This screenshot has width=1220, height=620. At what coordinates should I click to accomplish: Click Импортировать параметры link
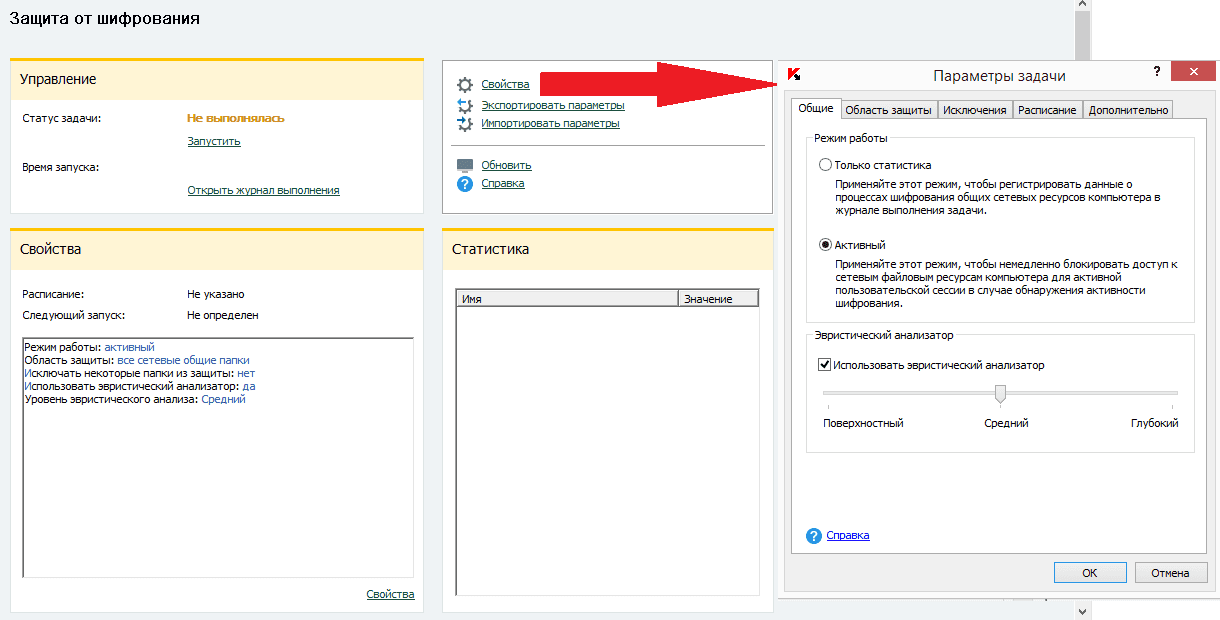point(550,124)
